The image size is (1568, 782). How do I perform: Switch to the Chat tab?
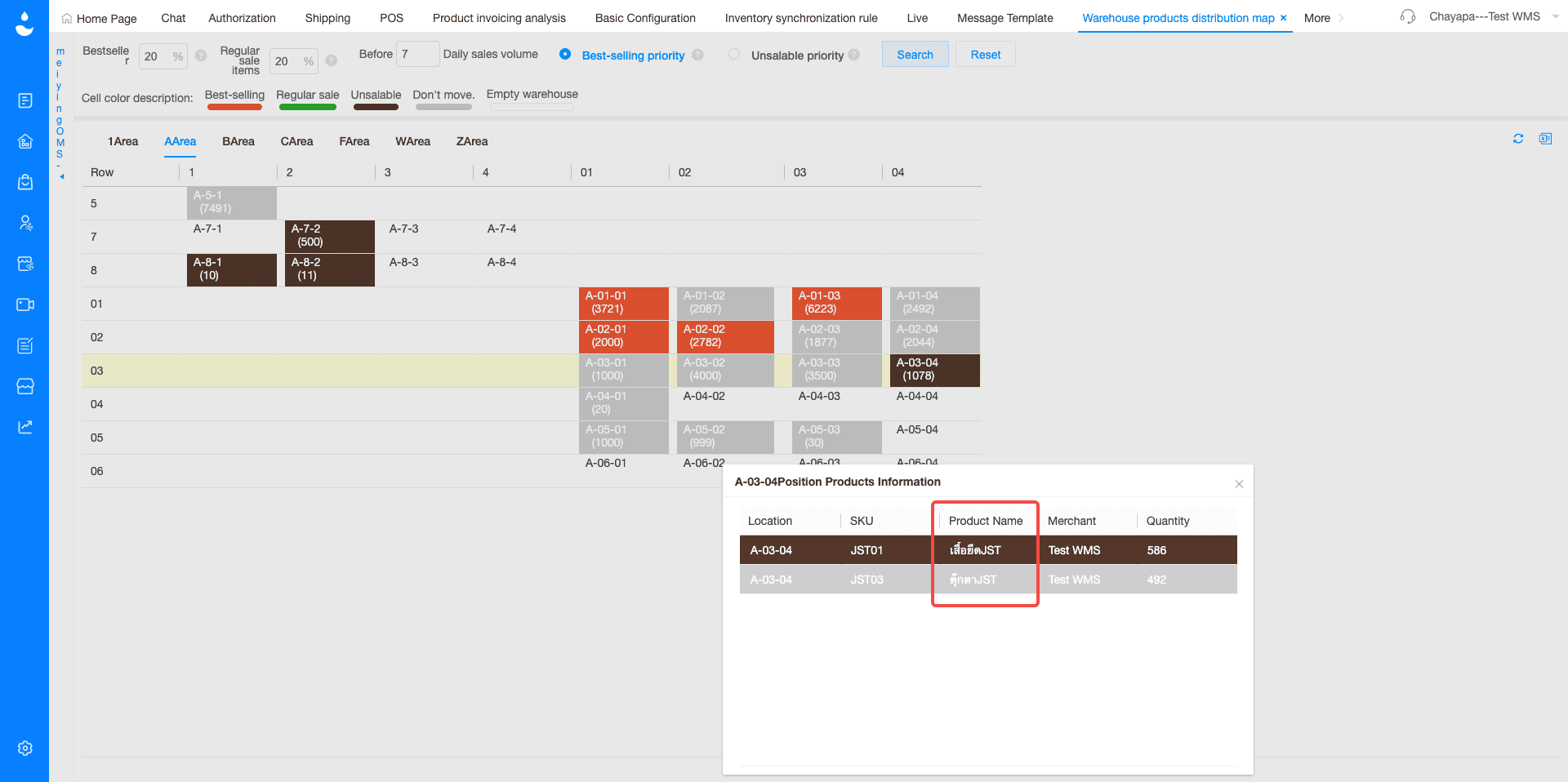[x=173, y=18]
